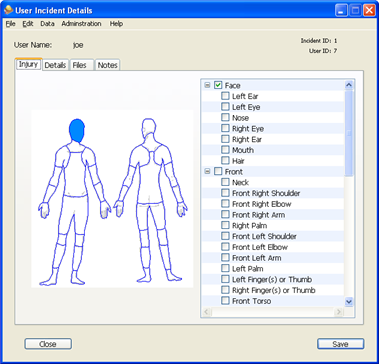
Task: Open the File menu
Action: 11,24
